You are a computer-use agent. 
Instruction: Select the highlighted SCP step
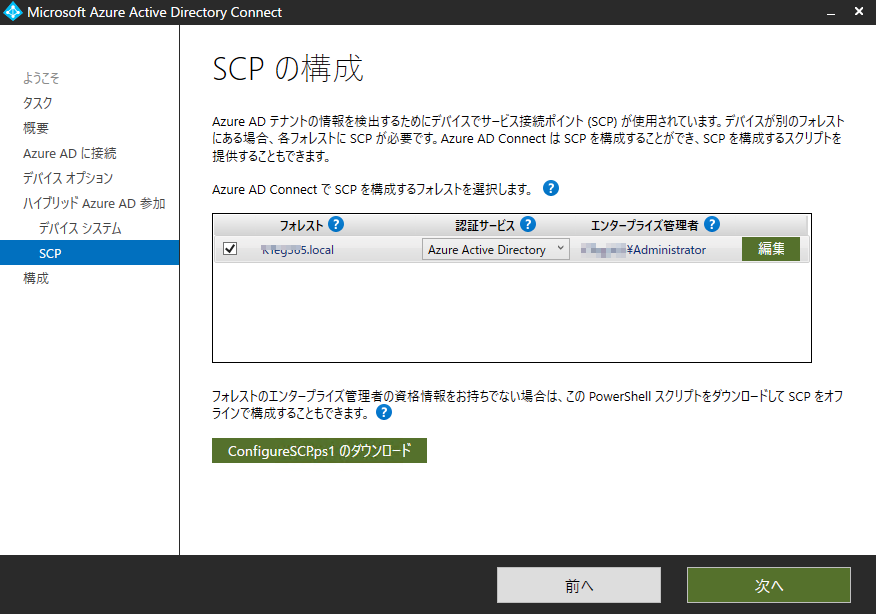click(89, 253)
